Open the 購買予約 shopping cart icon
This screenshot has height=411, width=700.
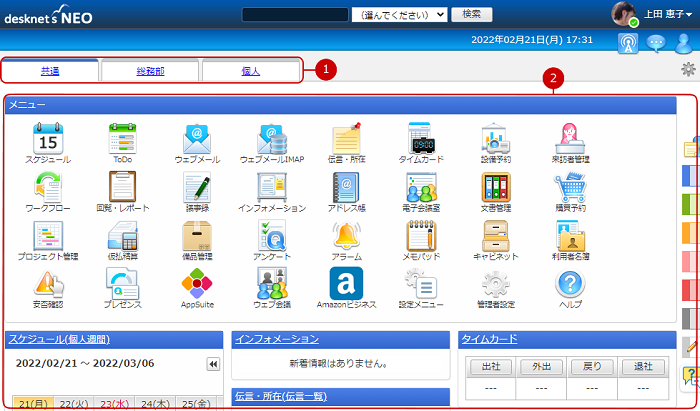570,187
